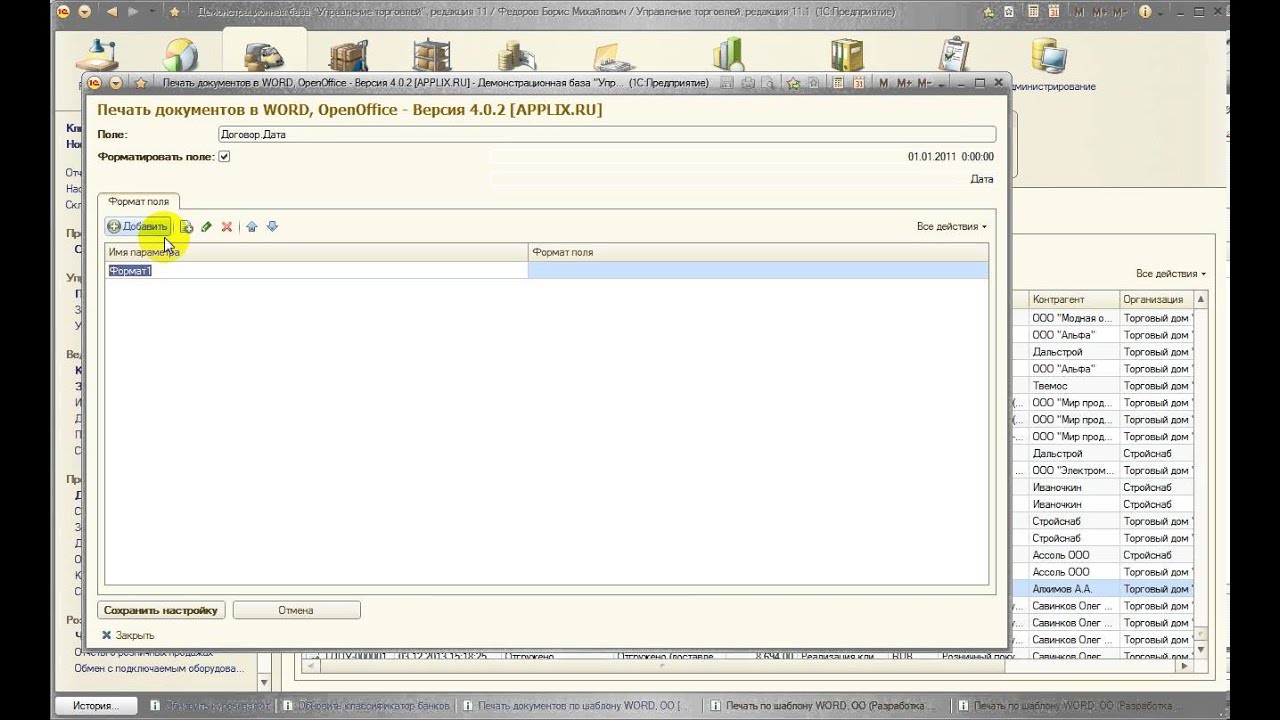Screen dimensions: 1280x720
Task: Click the forward arrow in main window title bar
Action: click(136, 12)
